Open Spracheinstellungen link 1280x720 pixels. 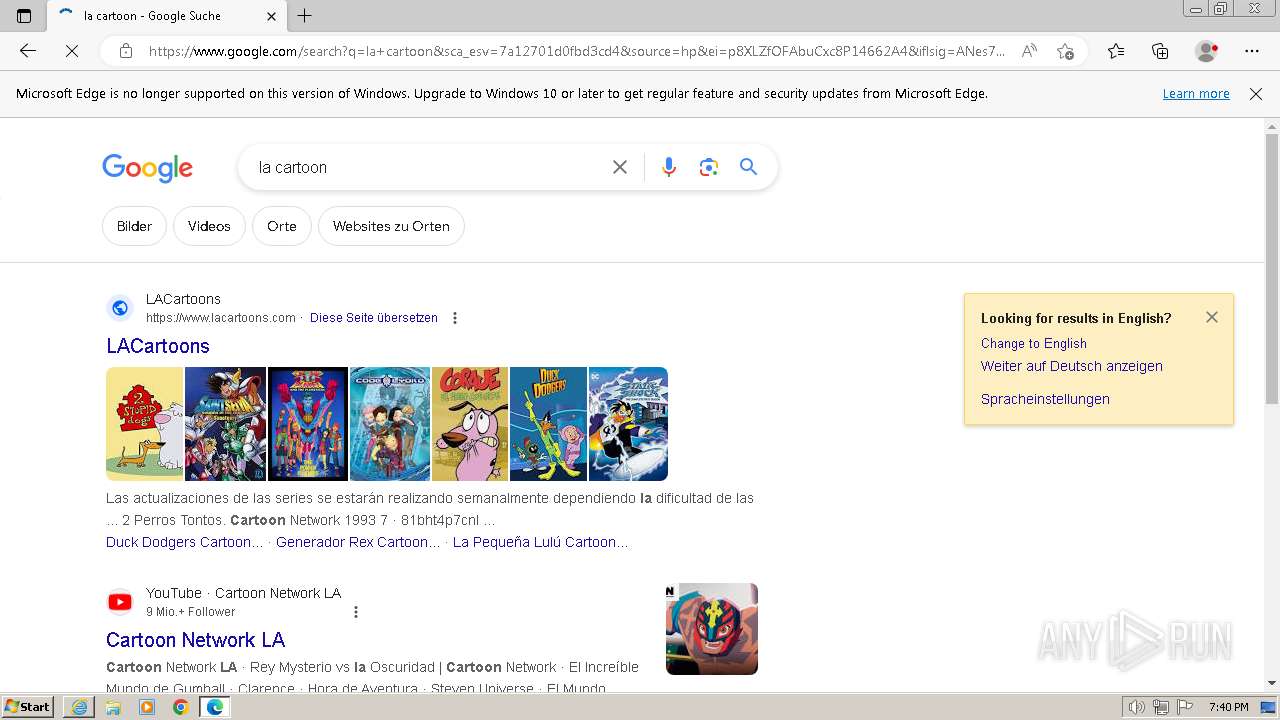tap(1045, 399)
